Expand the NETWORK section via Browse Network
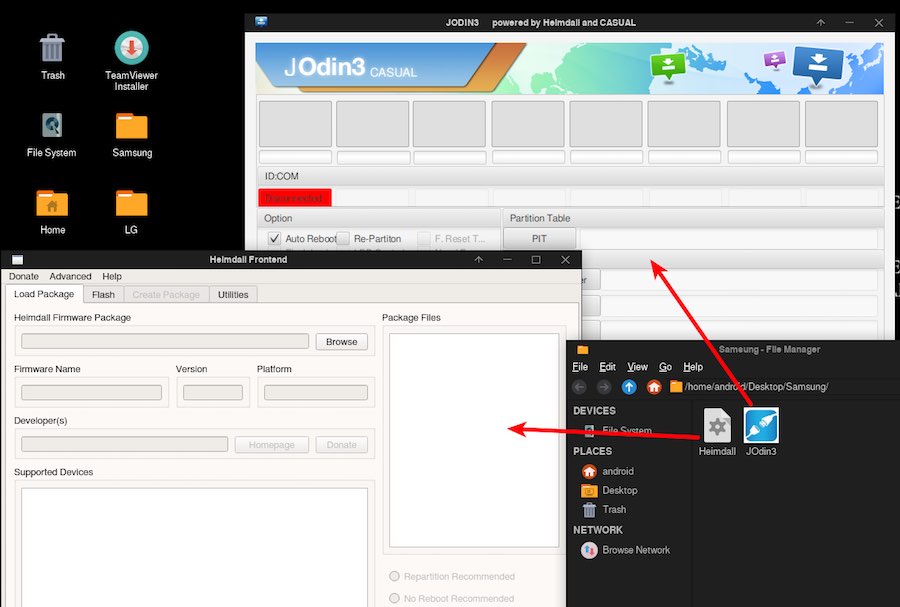Screen dimensions: 900x607 pyautogui.click(x=630, y=550)
